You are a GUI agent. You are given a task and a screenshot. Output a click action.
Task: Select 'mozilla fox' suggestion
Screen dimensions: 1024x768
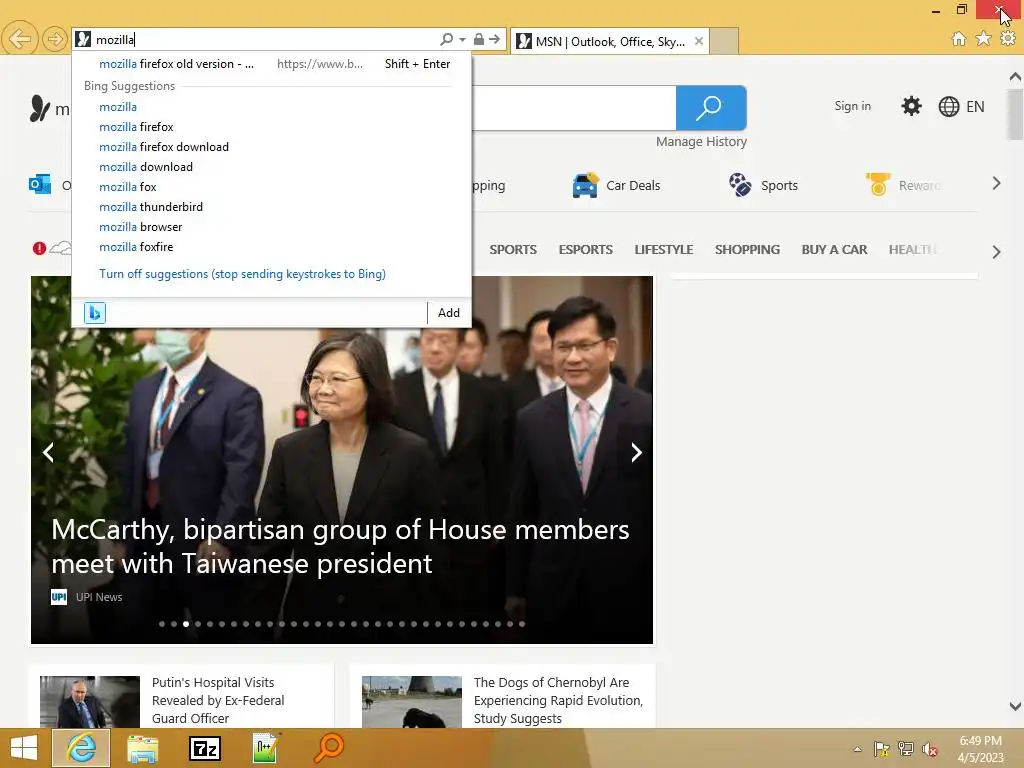click(x=128, y=187)
